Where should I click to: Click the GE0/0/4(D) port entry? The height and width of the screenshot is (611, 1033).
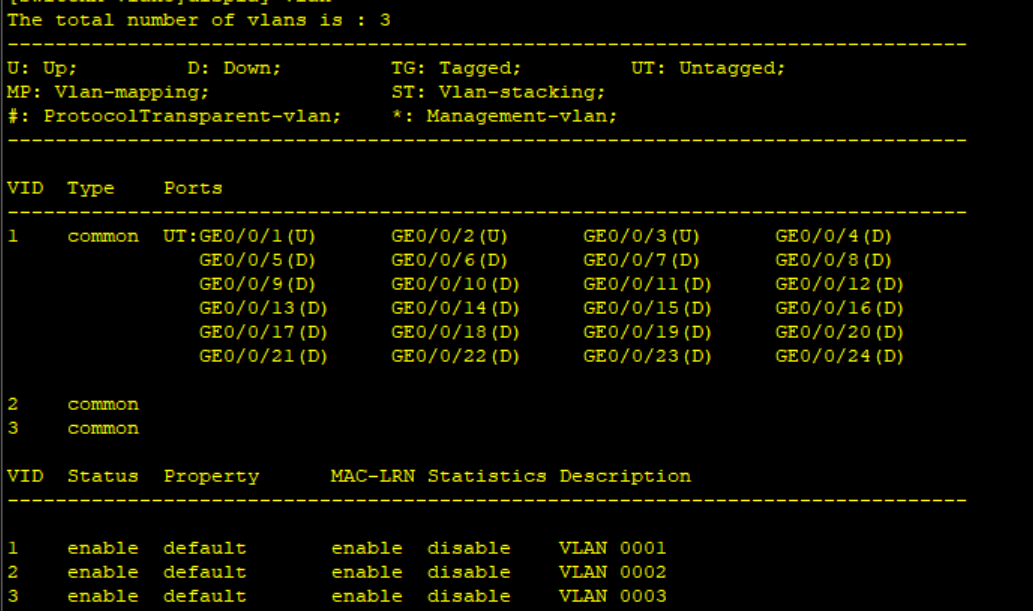click(x=833, y=236)
